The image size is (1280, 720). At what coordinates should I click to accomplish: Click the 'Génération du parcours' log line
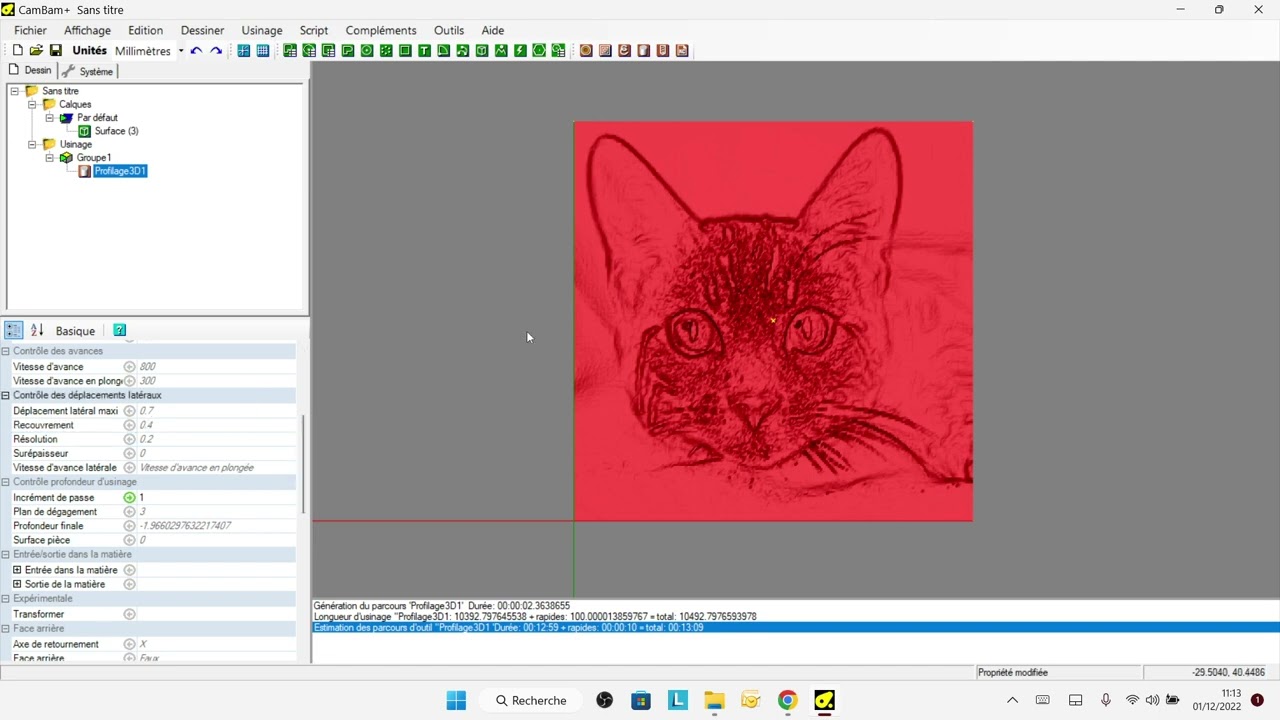click(442, 606)
